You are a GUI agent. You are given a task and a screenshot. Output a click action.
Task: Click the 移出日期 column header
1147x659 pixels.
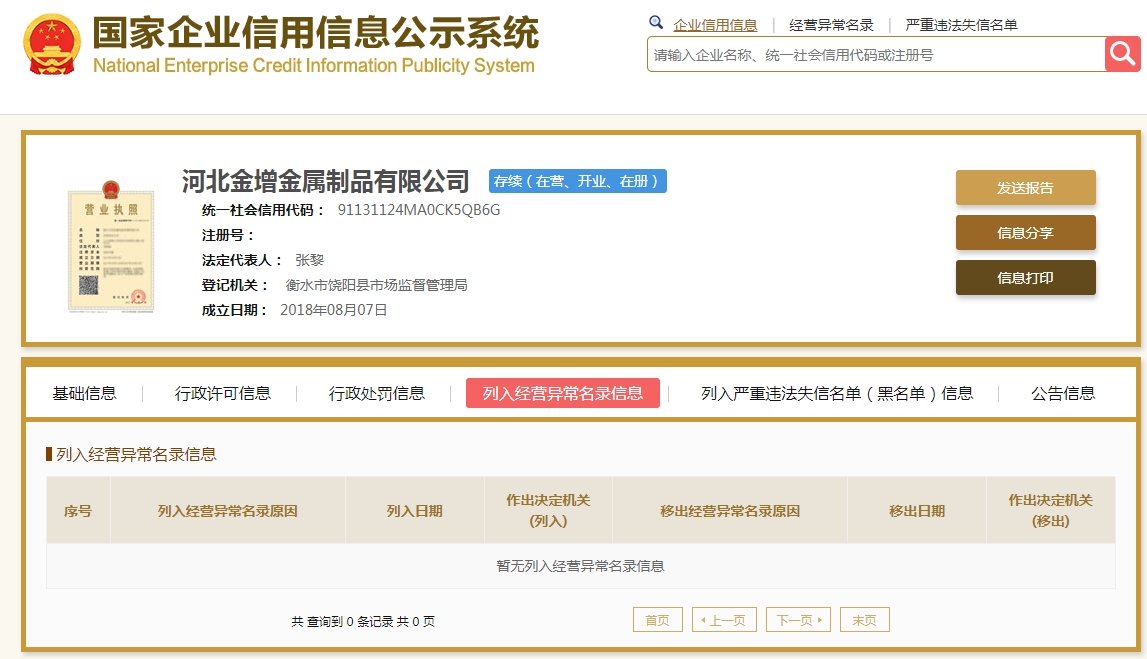917,511
